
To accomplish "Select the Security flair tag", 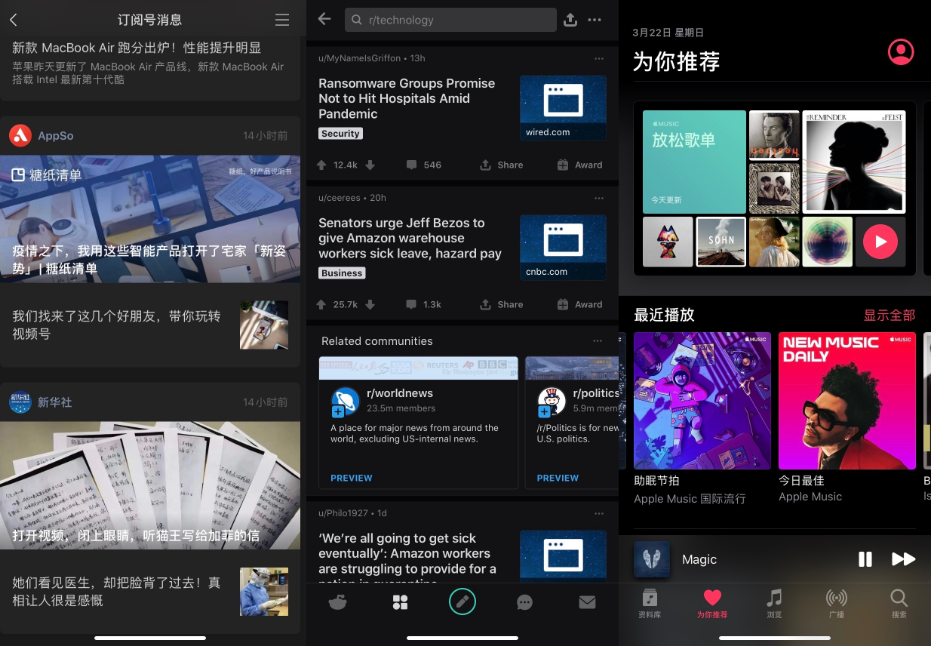I will [341, 133].
